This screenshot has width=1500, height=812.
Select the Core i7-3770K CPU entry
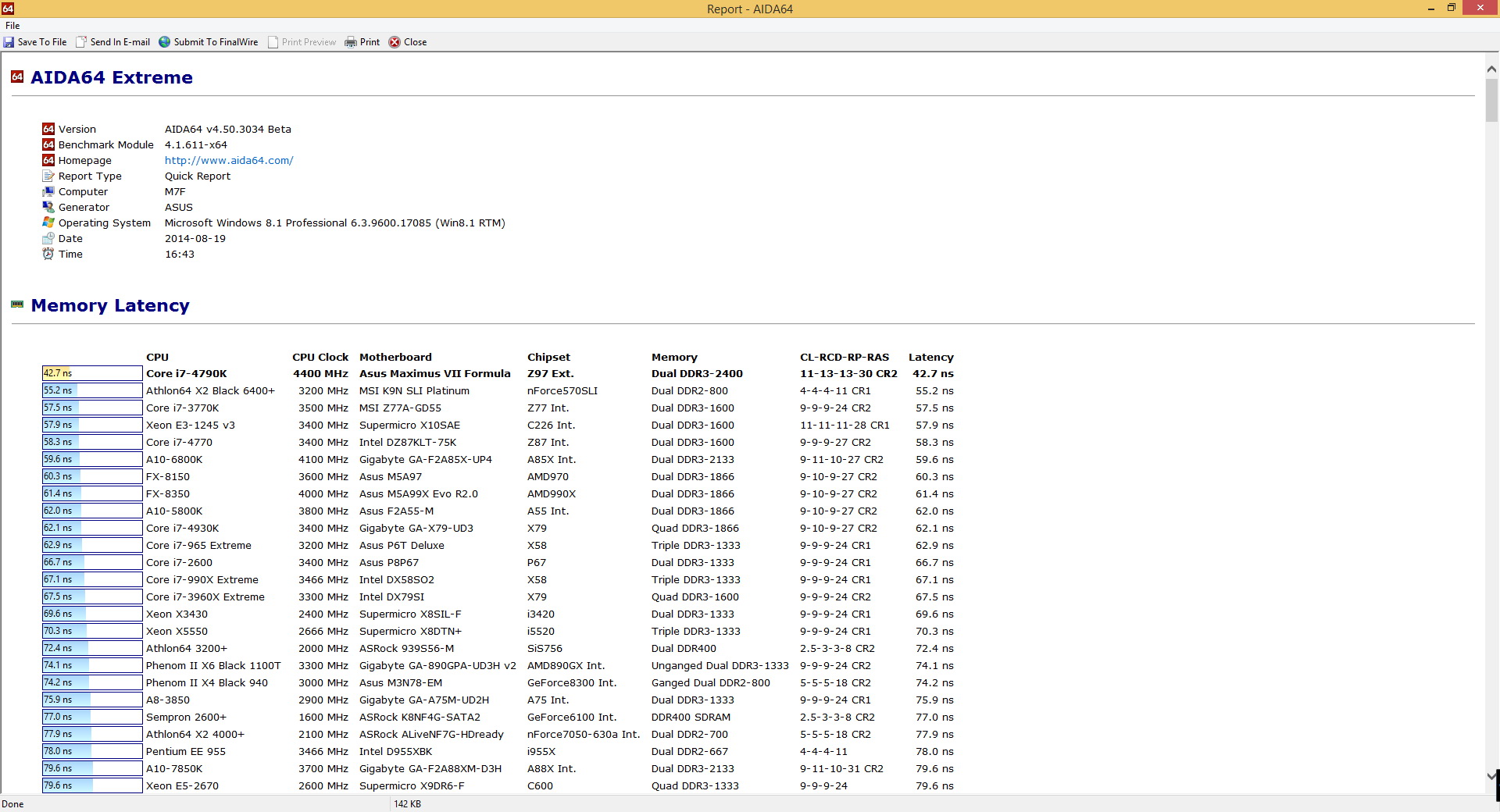[183, 408]
